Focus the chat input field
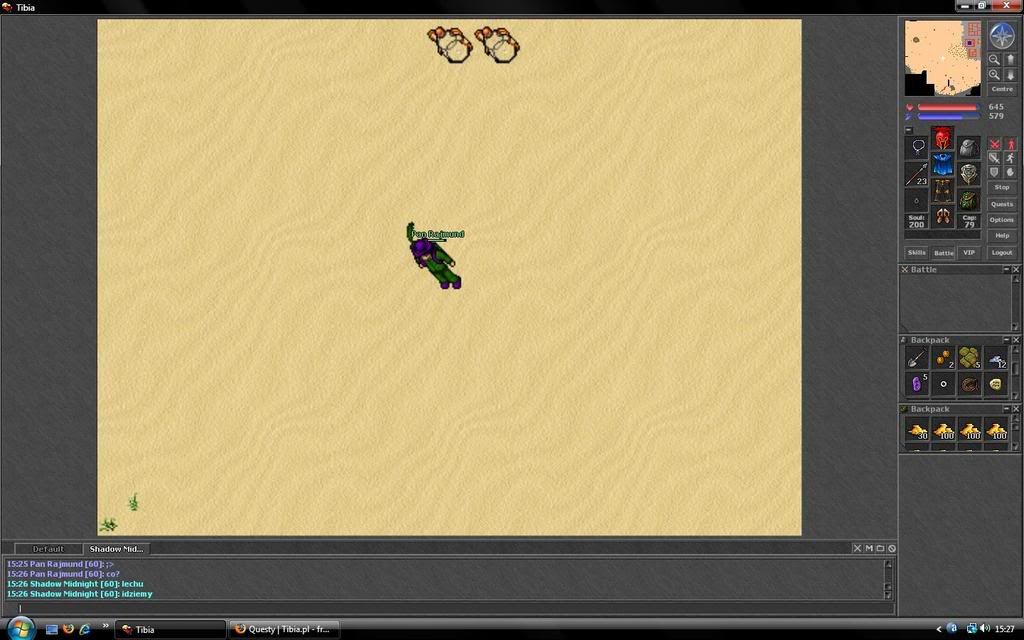The image size is (1024, 640). (x=449, y=608)
